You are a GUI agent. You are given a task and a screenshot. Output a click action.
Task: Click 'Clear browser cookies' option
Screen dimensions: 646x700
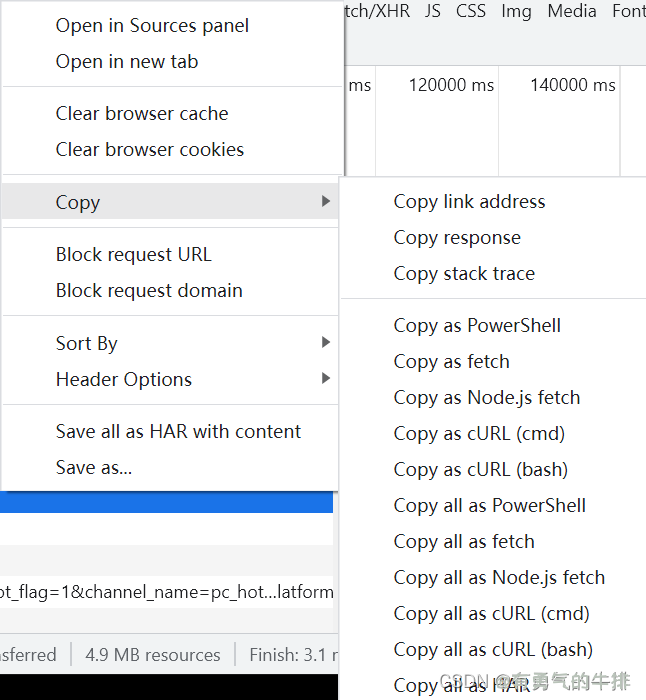(x=150, y=150)
